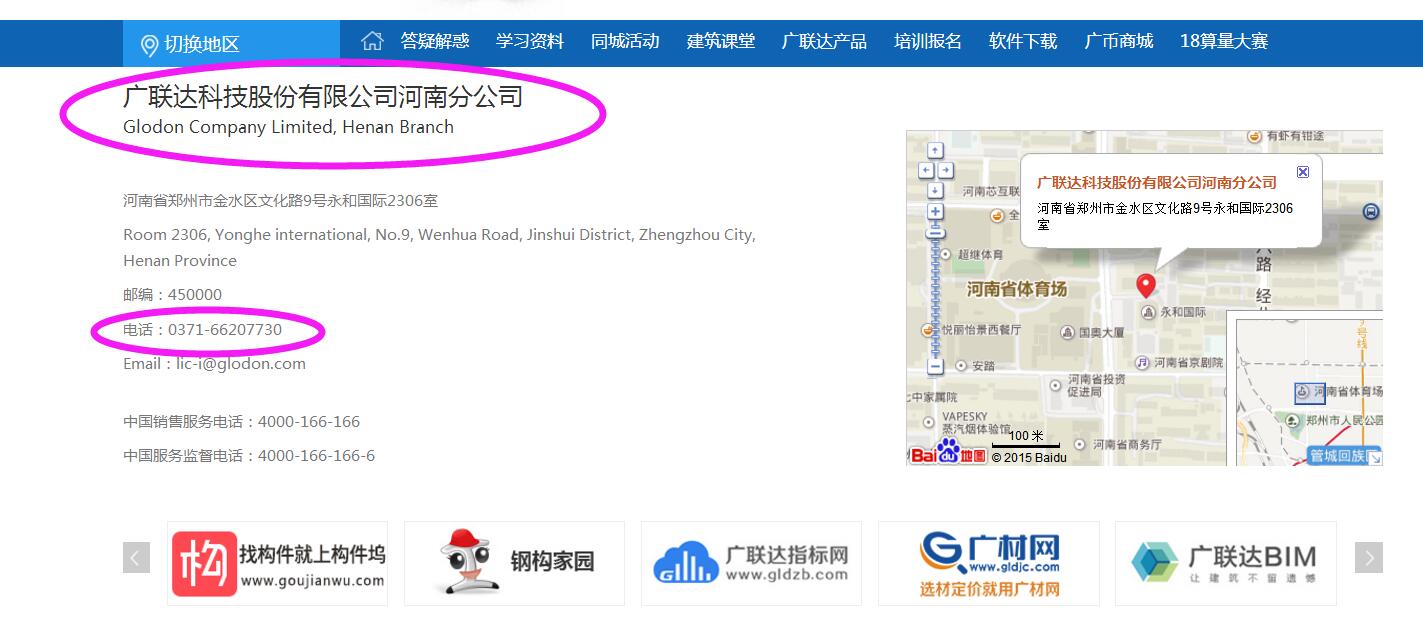This screenshot has width=1423, height=642.
Task: Pan the Baidu map right
Action: (946, 170)
